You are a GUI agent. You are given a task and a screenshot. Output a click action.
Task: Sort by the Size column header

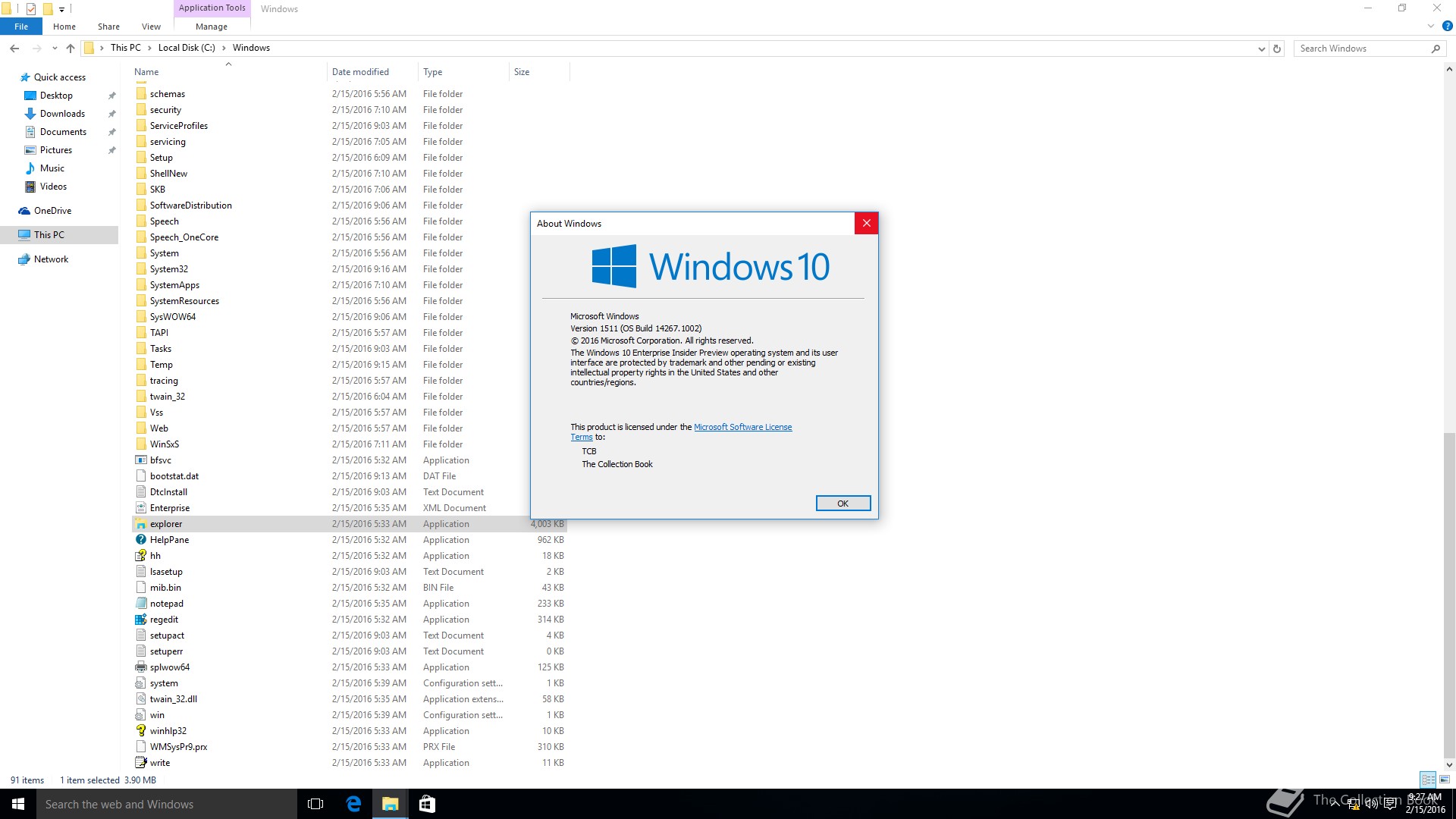point(539,72)
